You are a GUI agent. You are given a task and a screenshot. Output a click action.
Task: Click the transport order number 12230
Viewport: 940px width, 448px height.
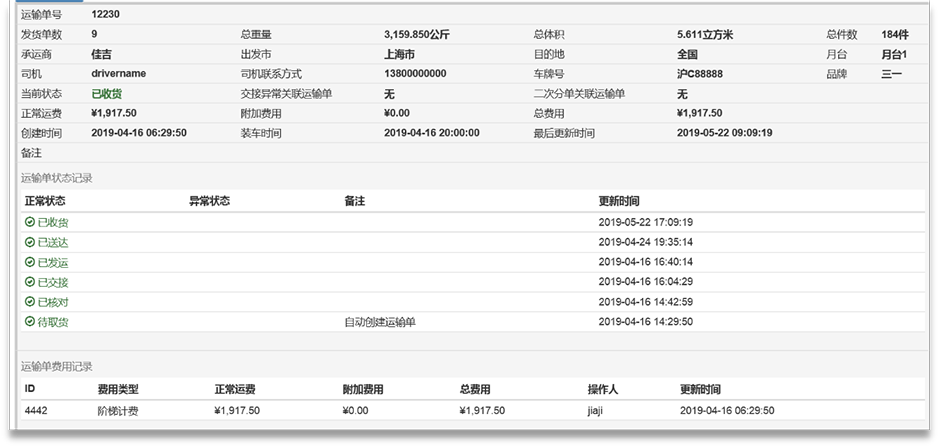coord(105,15)
